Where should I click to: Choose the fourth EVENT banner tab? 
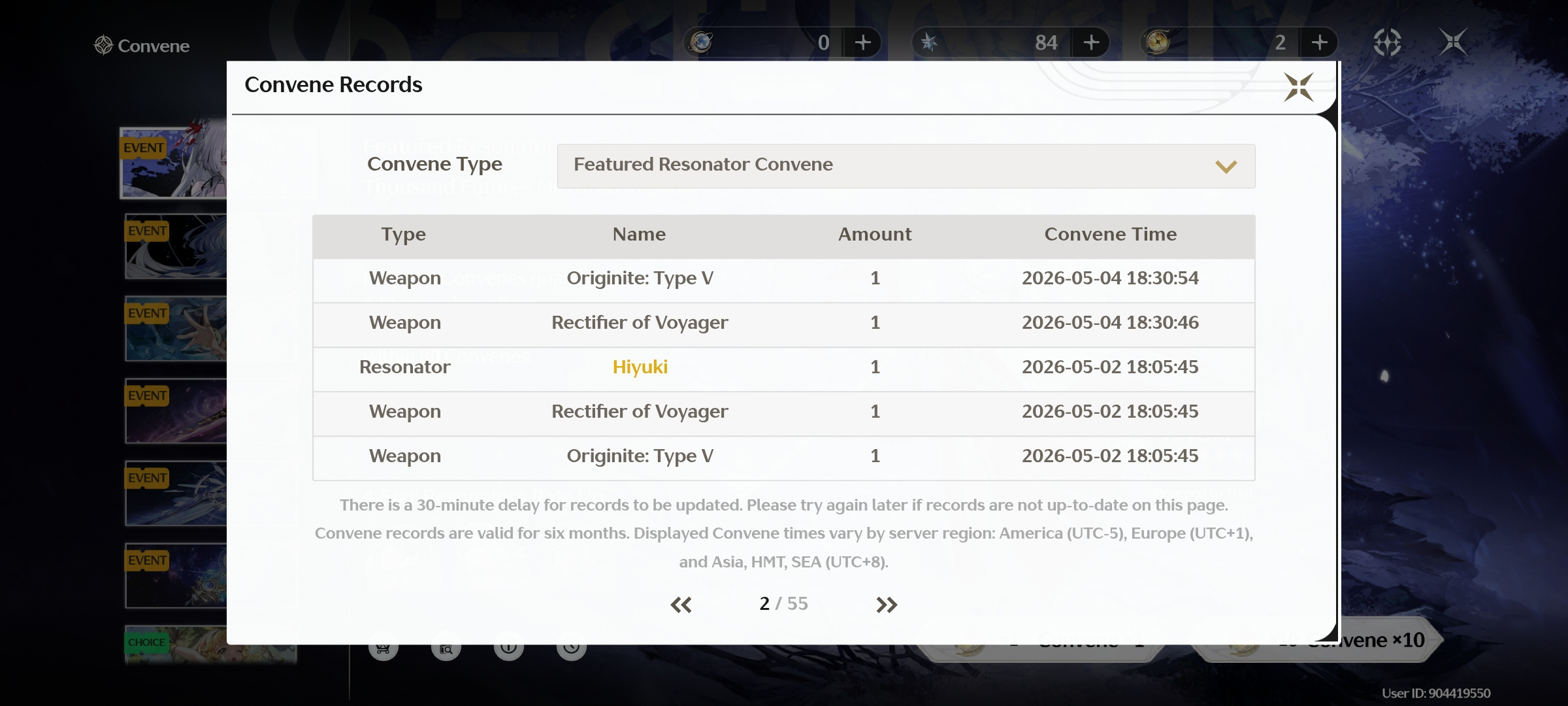coord(176,411)
